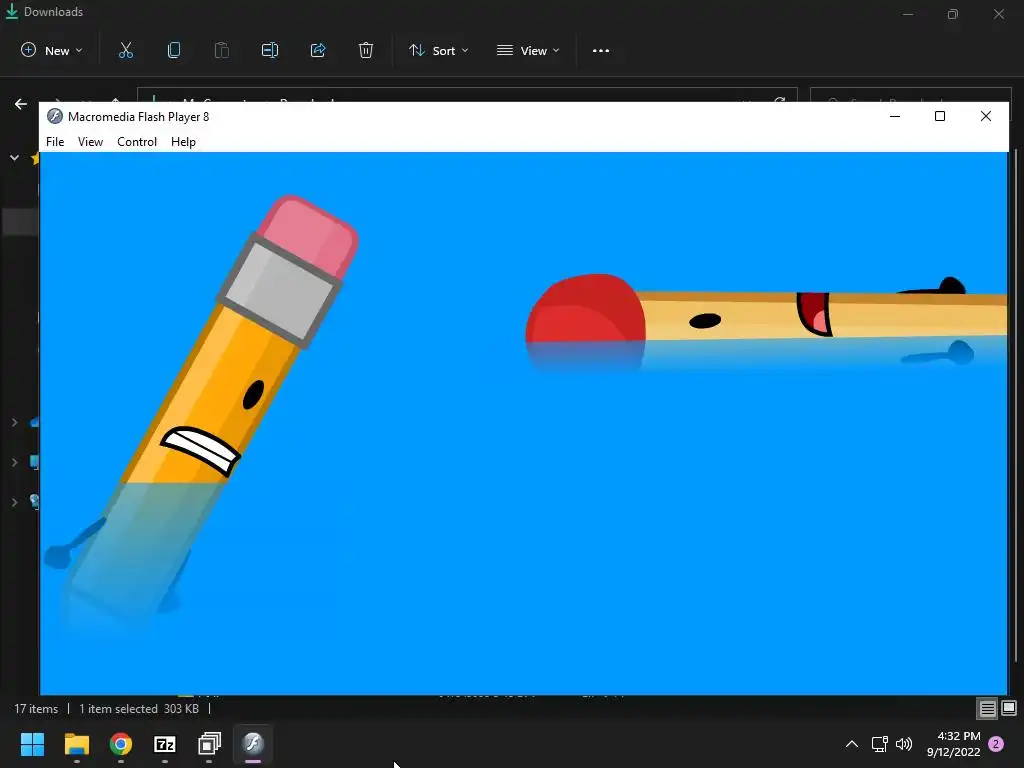
Task: Click the '1 item selected 303 KB' text
Action: click(x=139, y=709)
